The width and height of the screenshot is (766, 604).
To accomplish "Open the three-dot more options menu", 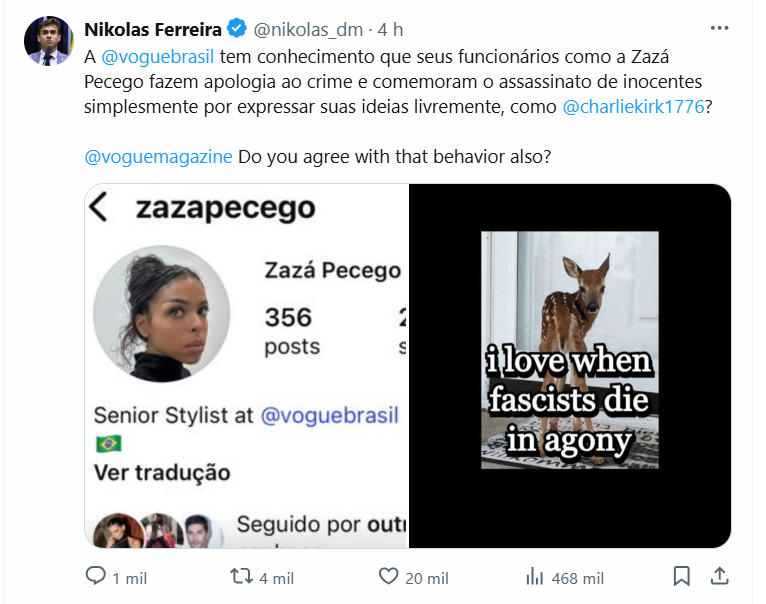I will point(720,28).
